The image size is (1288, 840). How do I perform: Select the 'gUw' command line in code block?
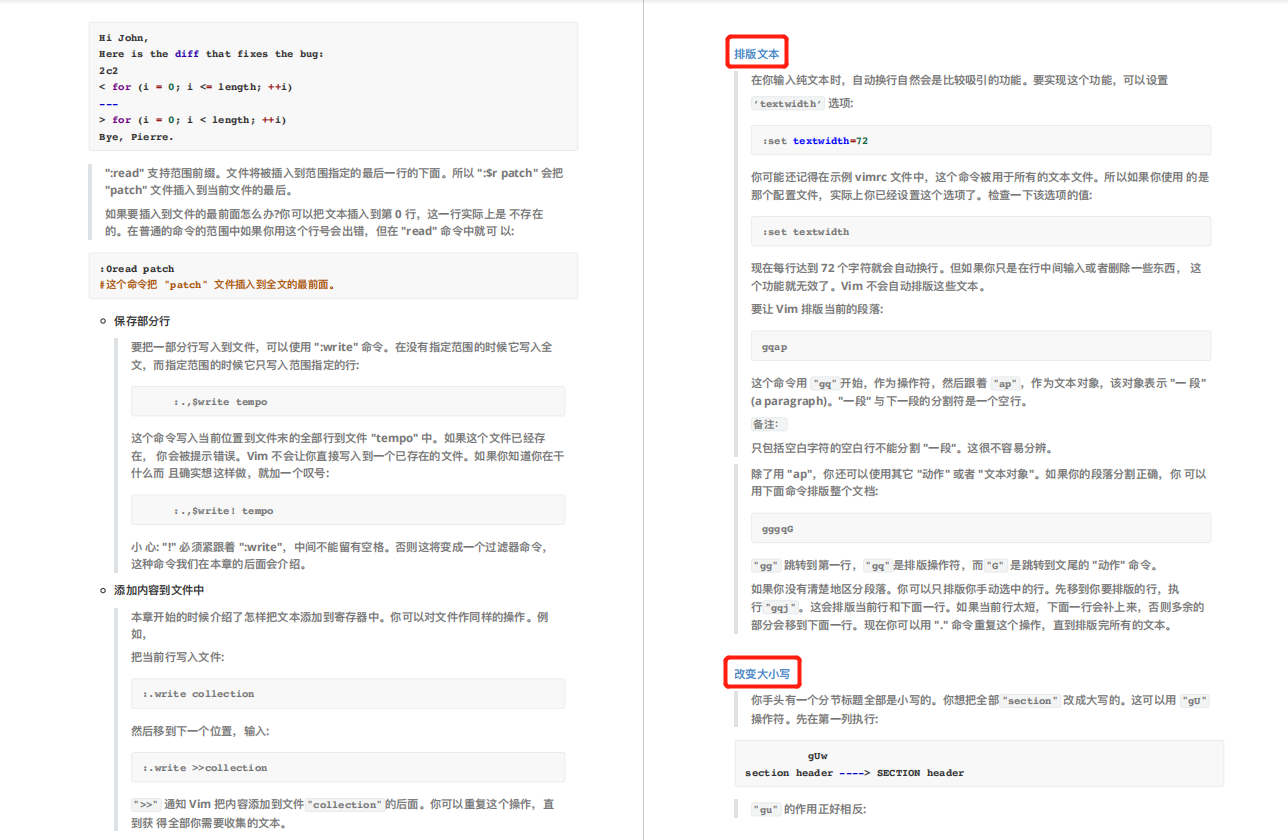coord(817,756)
